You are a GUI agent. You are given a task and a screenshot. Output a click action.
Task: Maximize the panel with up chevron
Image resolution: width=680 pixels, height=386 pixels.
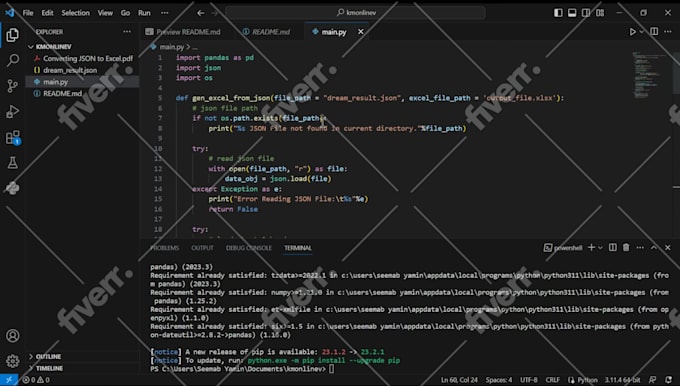pyautogui.click(x=654, y=247)
